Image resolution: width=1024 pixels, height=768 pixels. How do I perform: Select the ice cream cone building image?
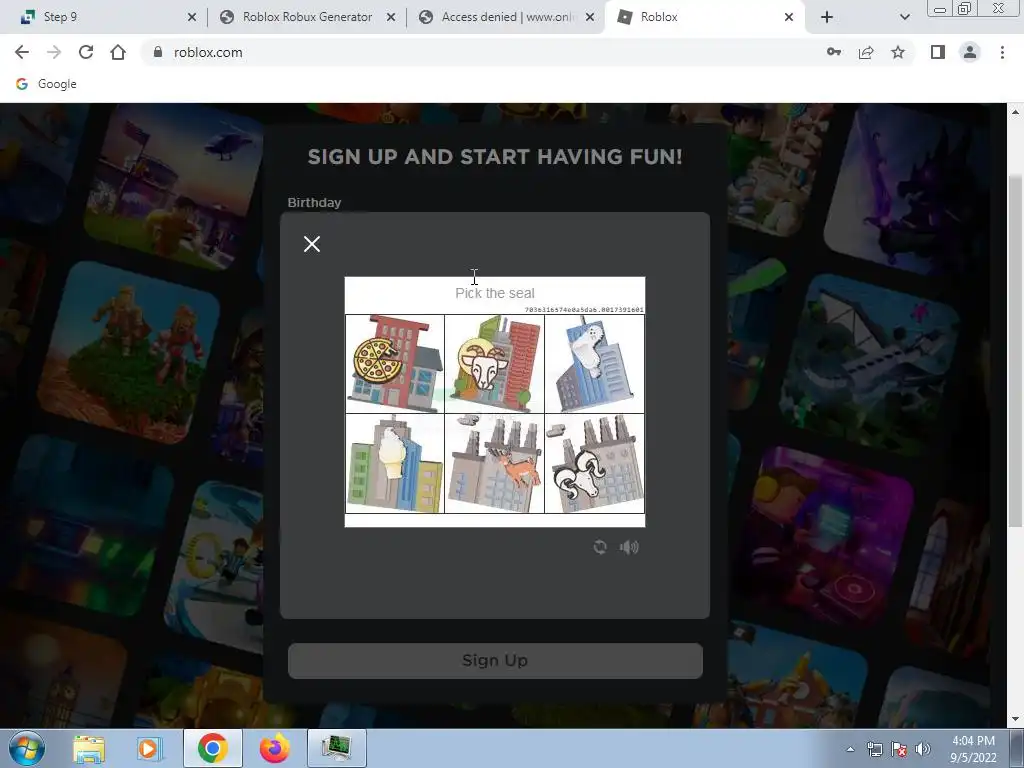click(x=395, y=464)
